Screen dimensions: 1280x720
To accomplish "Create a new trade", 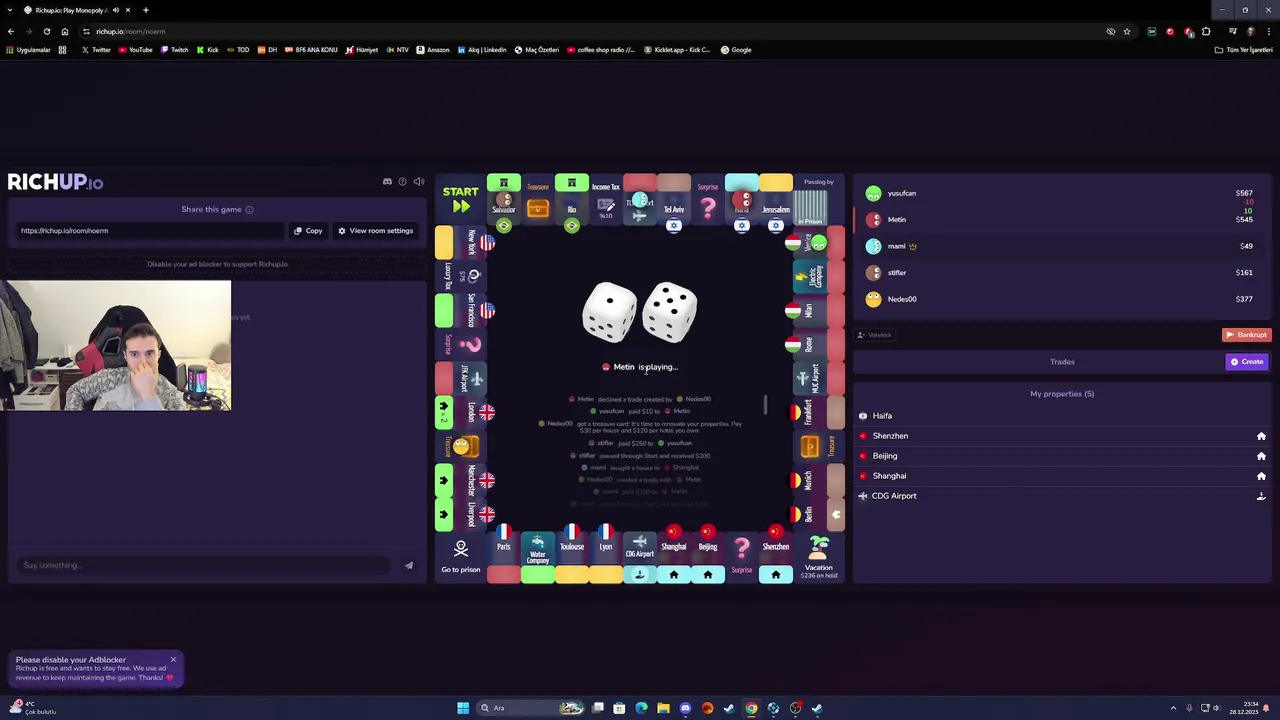I will click(x=1247, y=362).
